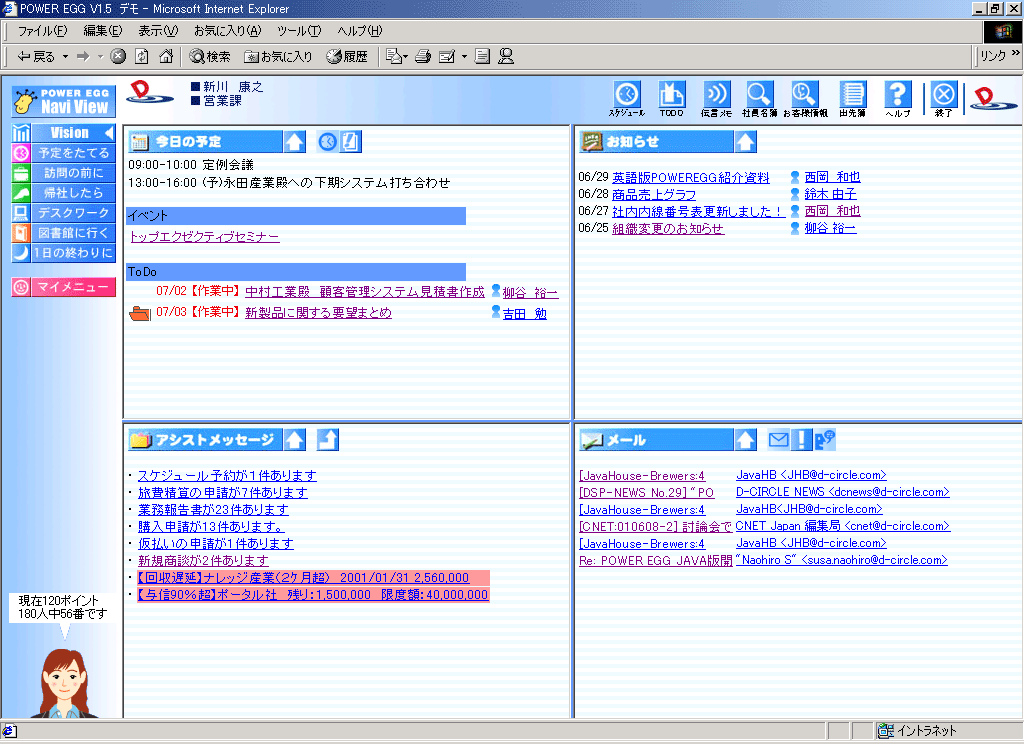Open 組織変更のお知らせ notice link
1024x744 pixels.
click(x=668, y=229)
